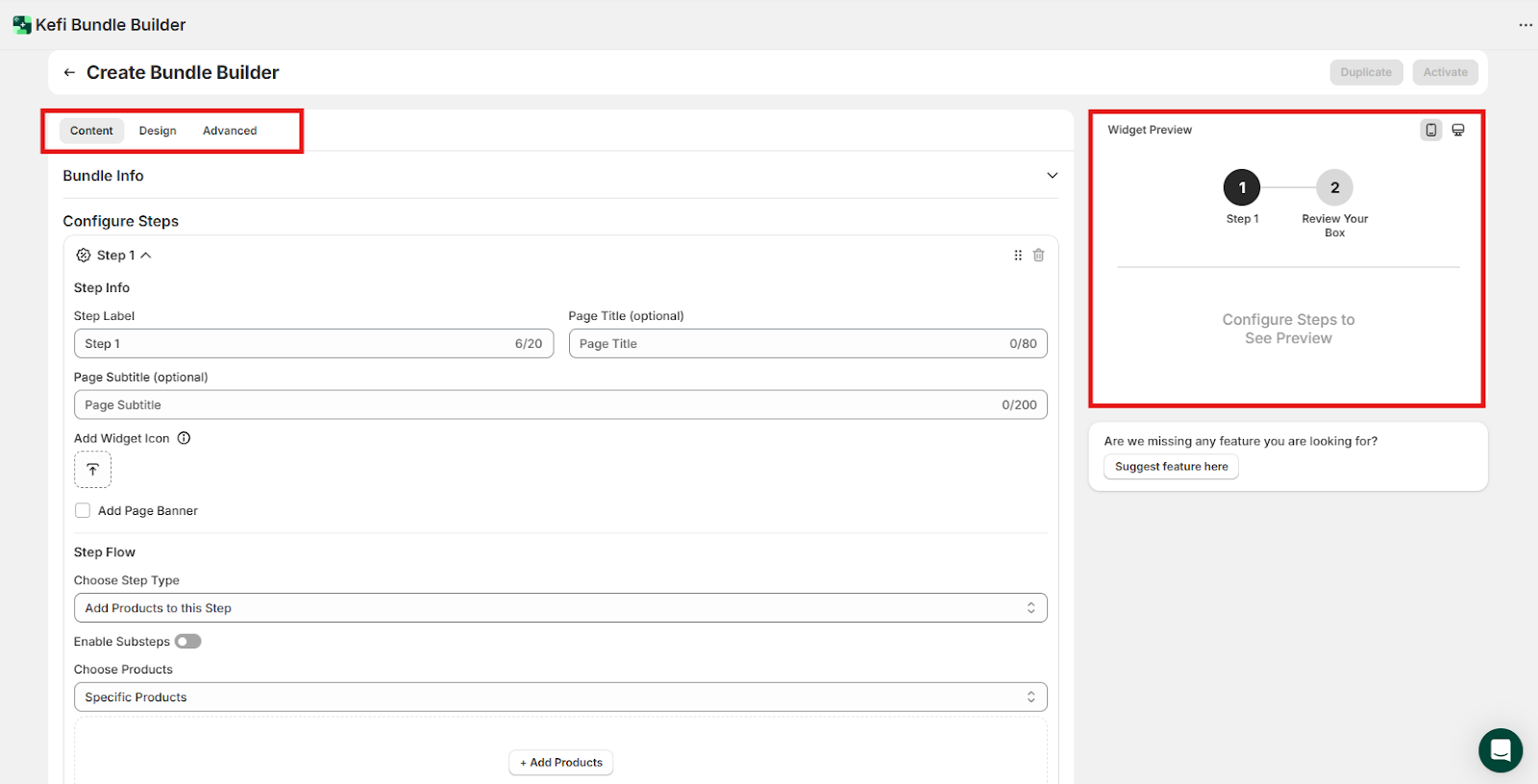Image resolution: width=1538 pixels, height=784 pixels.
Task: Collapse the Step 1 section
Action: [x=146, y=256]
